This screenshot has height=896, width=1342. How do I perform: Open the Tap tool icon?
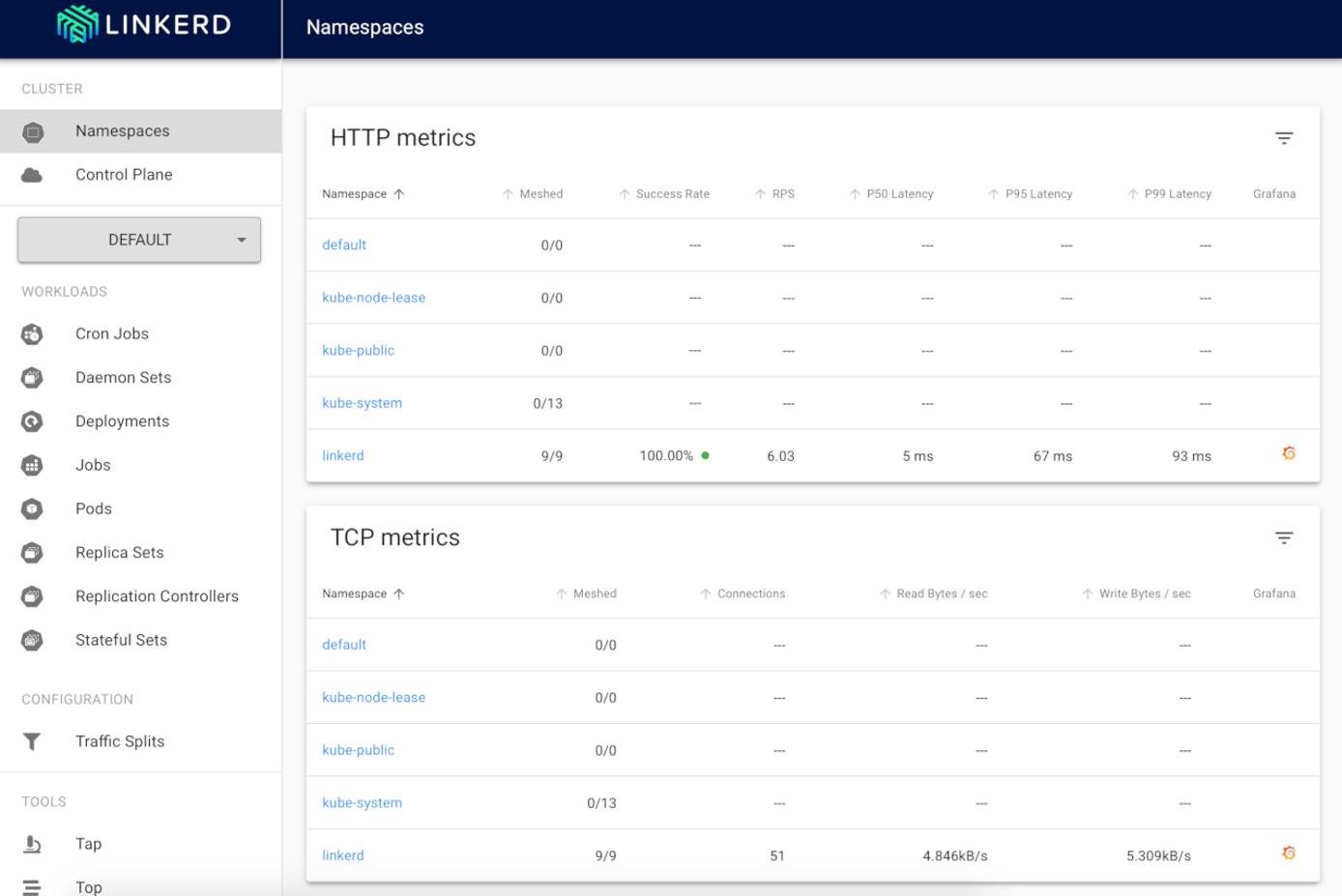pyautogui.click(x=32, y=843)
